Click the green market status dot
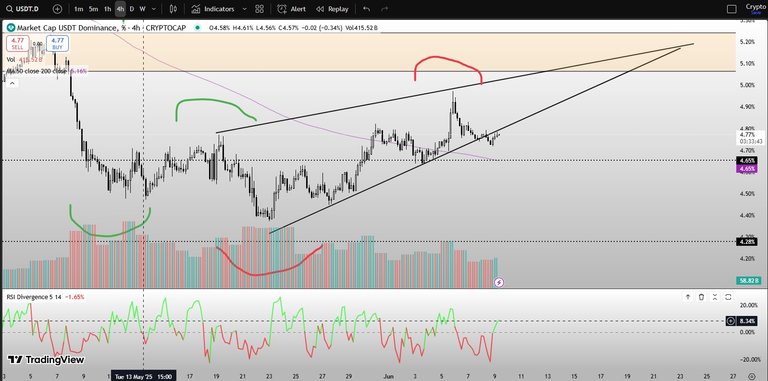The height and width of the screenshot is (381, 768). pos(197,28)
